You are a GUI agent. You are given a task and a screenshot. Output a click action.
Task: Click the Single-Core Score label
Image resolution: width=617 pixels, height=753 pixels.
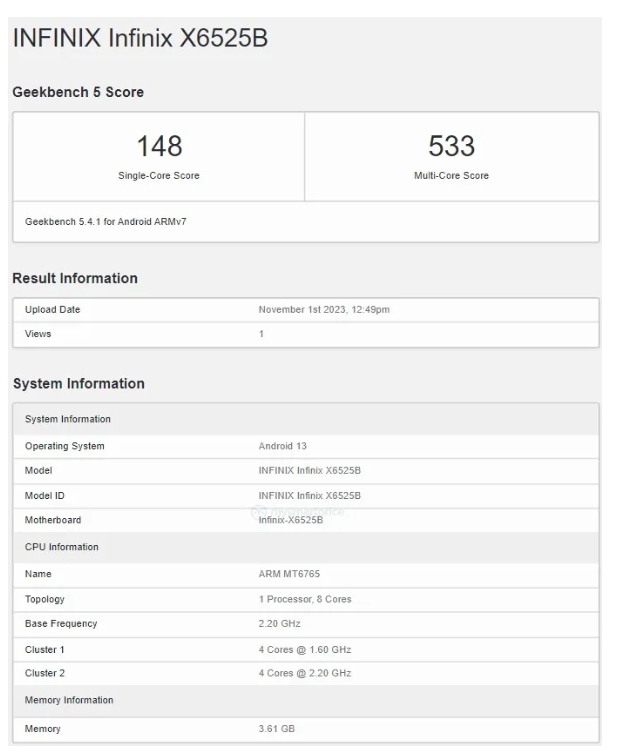click(159, 176)
